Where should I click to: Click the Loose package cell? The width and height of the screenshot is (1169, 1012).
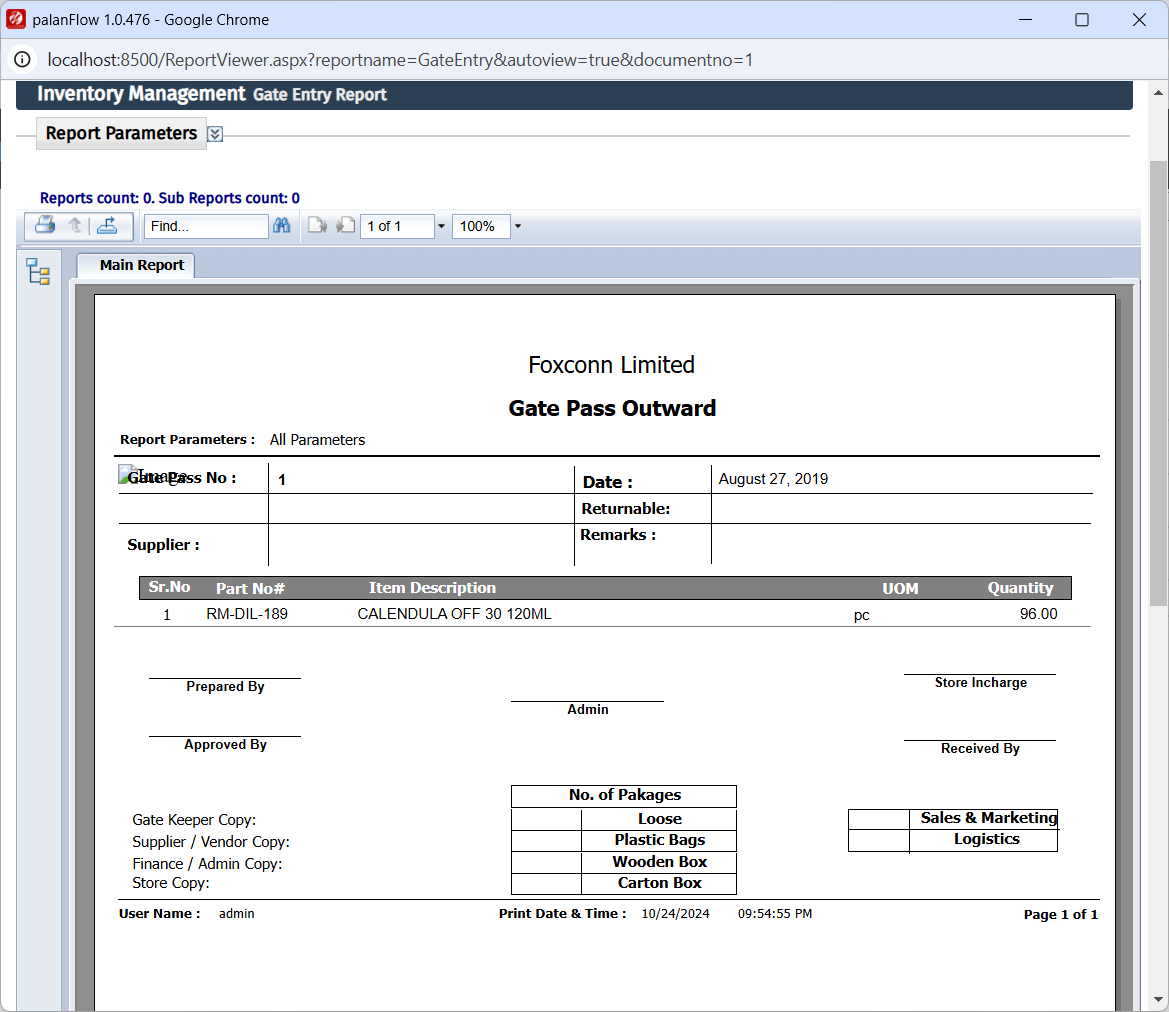point(659,819)
